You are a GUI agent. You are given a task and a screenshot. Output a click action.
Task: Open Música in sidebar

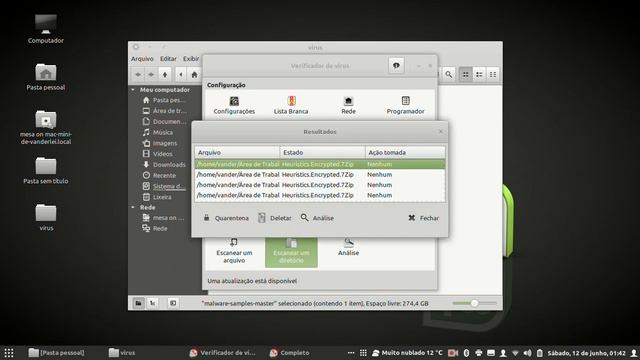click(x=158, y=132)
